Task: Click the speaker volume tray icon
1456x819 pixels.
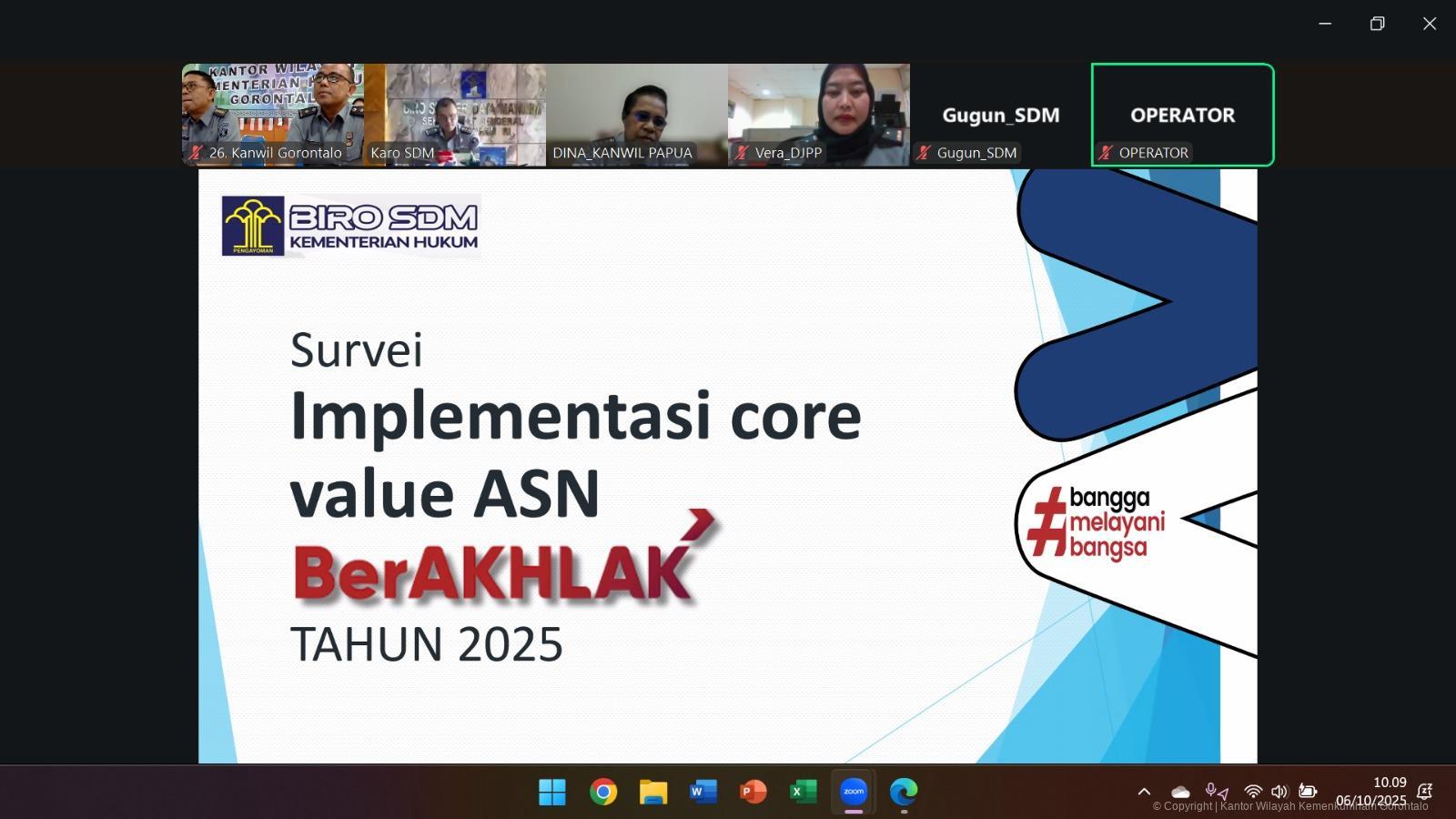Action: click(x=1279, y=792)
